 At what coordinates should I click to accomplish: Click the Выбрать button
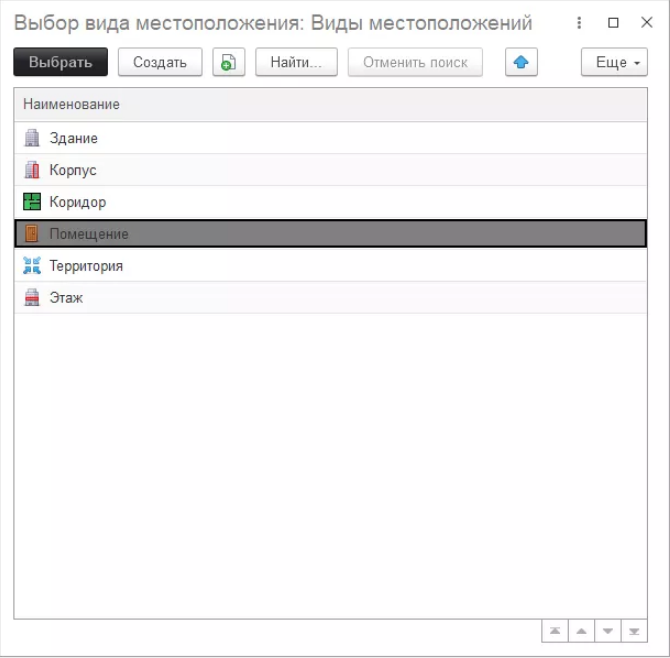[x=61, y=62]
